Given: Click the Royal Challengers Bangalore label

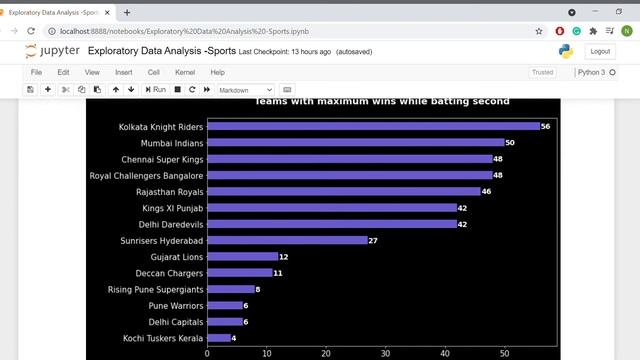Looking at the screenshot, I should coord(146,176).
